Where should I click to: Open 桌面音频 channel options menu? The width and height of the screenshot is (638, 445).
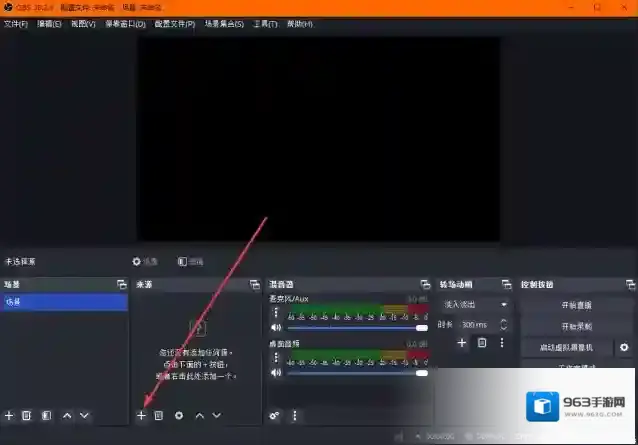click(x=276, y=357)
